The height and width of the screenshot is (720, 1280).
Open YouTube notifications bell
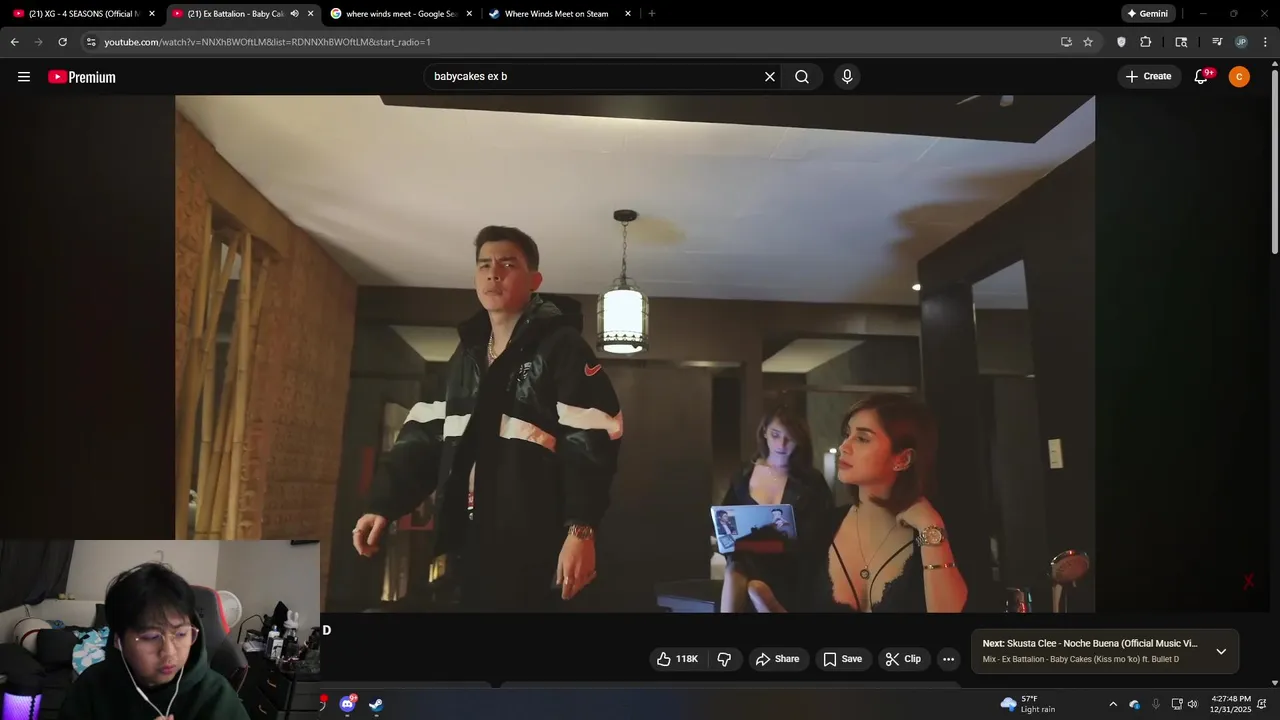click(x=1202, y=77)
